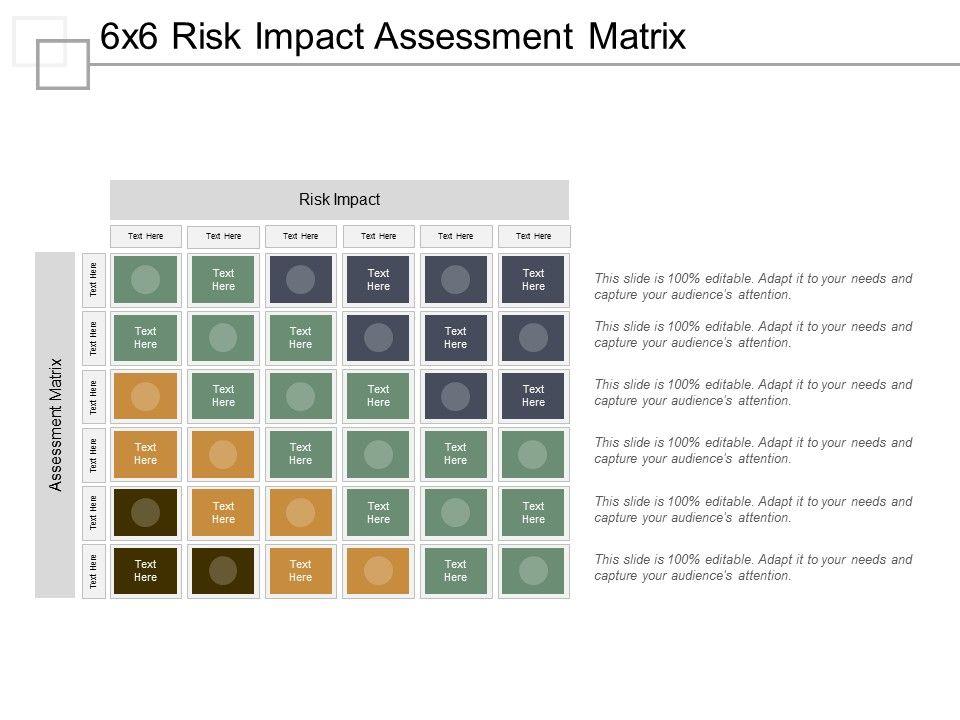Select the orange circle in the fifth row
The width and height of the screenshot is (960, 720).
click(x=301, y=512)
